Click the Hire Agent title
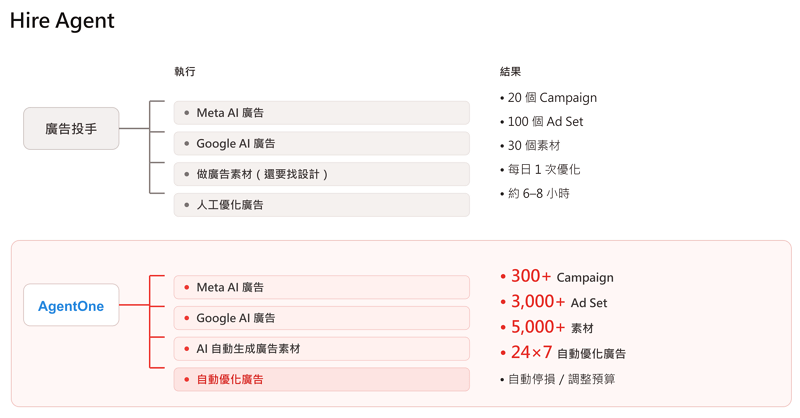The height and width of the screenshot is (418, 800). pos(62,21)
